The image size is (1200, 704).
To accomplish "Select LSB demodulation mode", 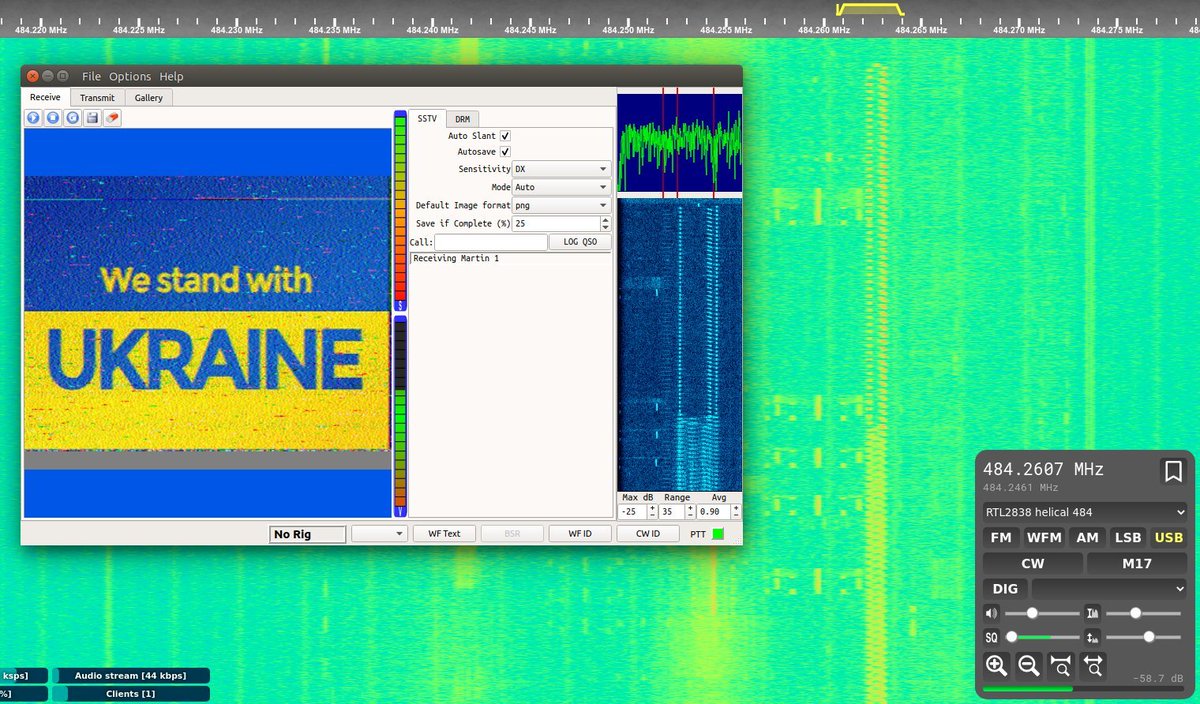I will click(x=1128, y=537).
